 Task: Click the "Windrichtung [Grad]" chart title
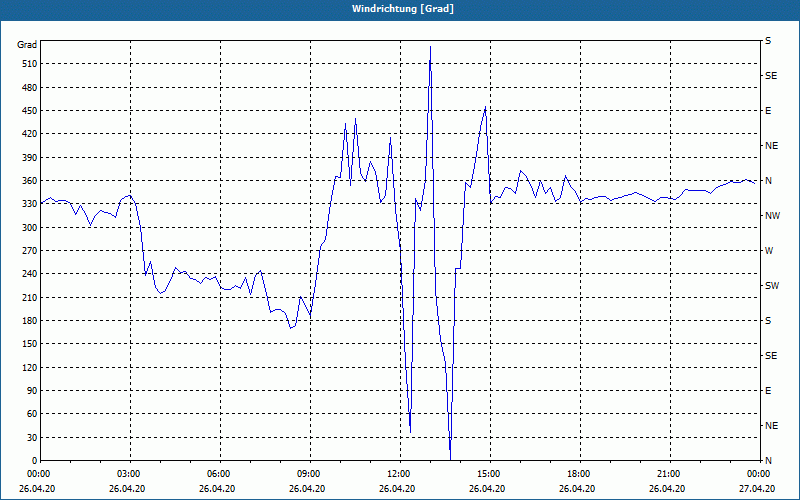(x=403, y=9)
